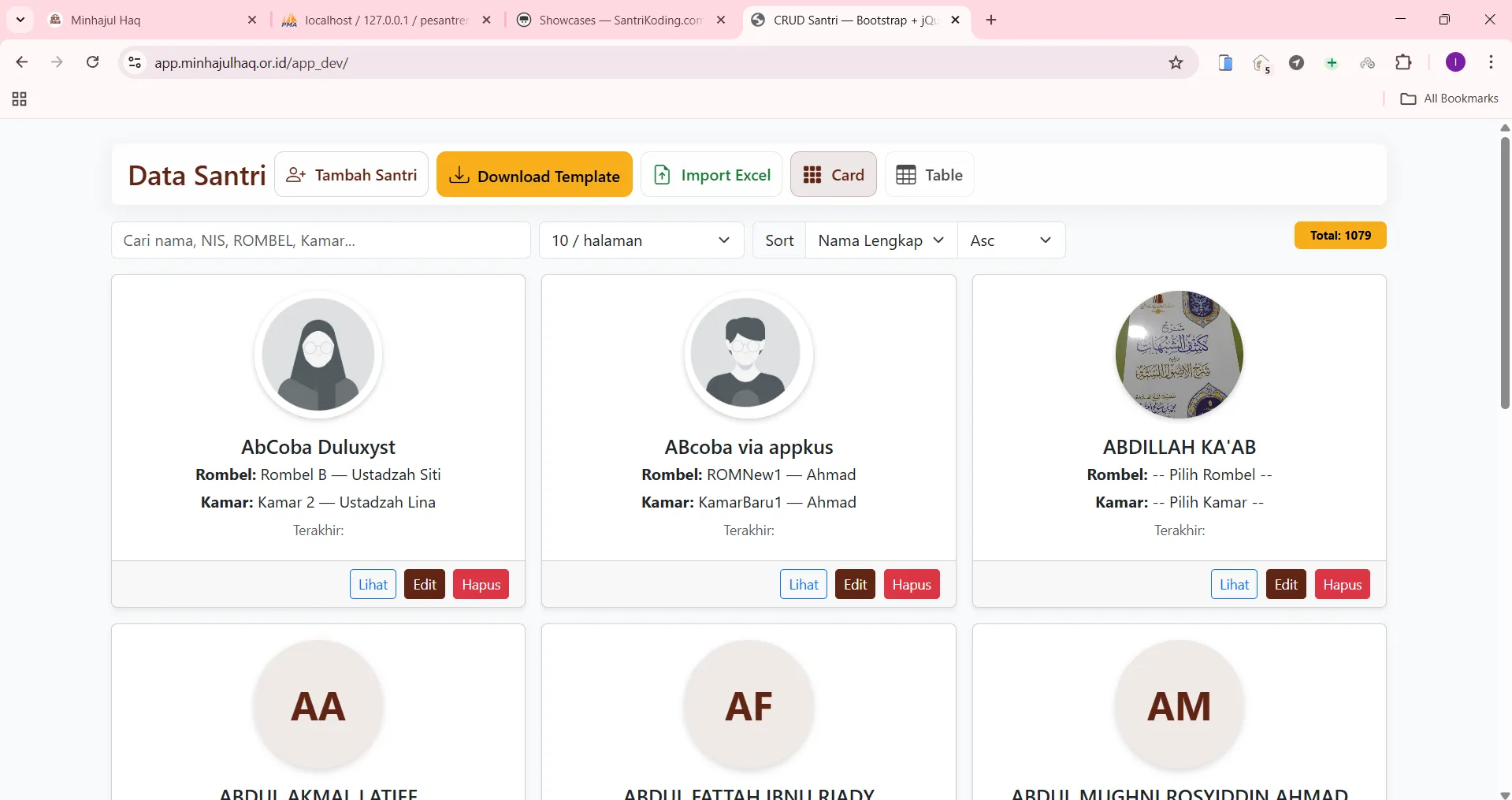Click the Import Excel button
This screenshot has height=800, width=1512.
pos(711,174)
